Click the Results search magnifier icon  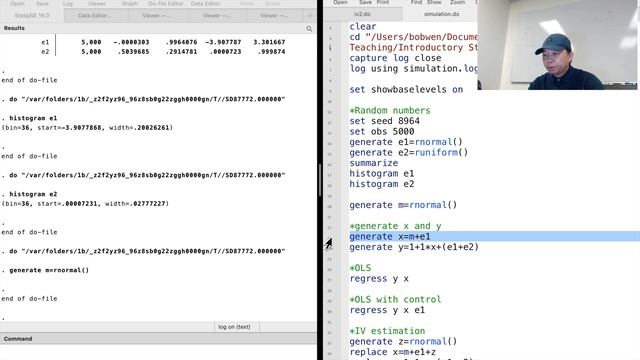click(309, 29)
